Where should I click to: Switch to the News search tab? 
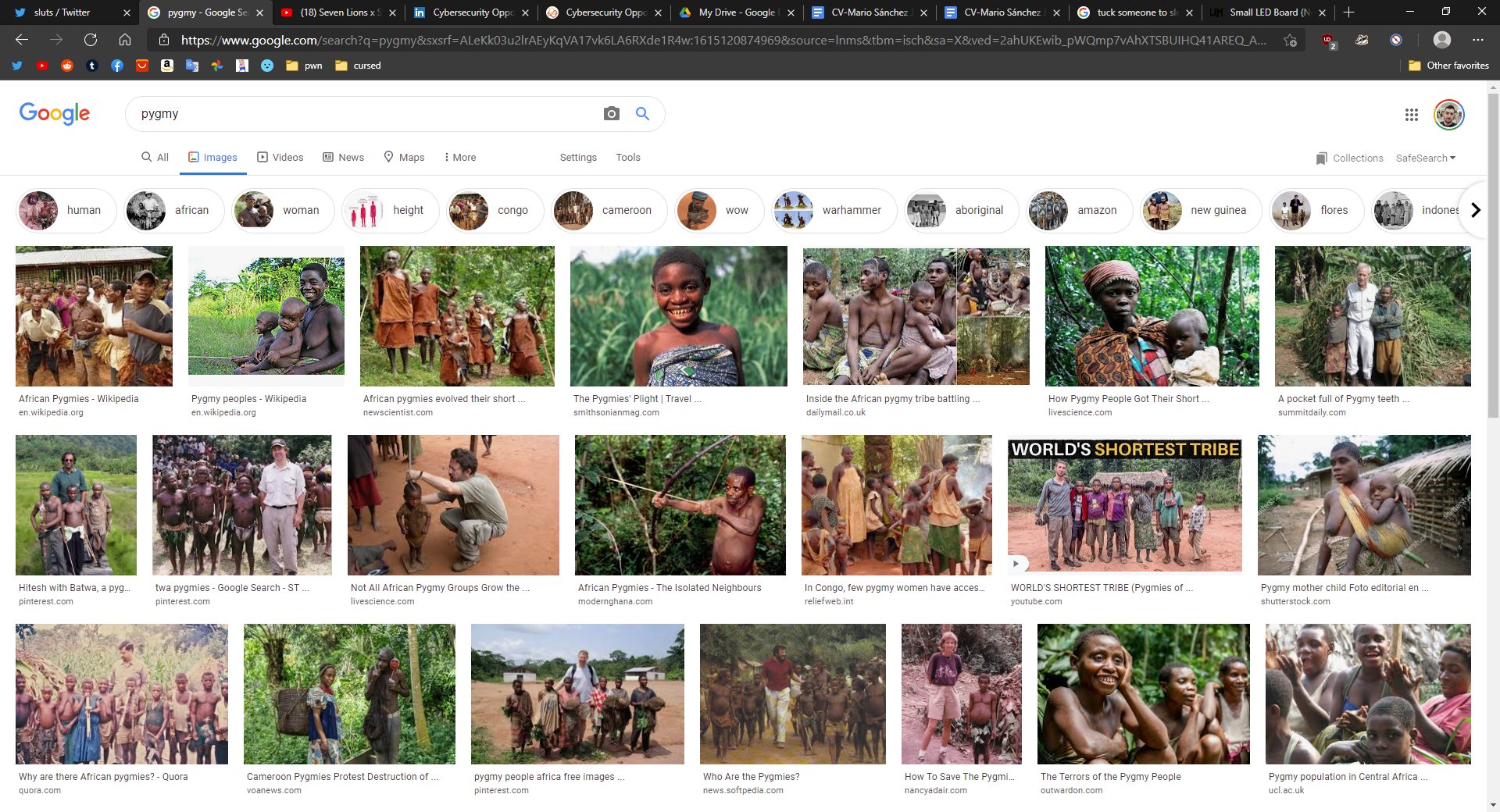click(344, 157)
